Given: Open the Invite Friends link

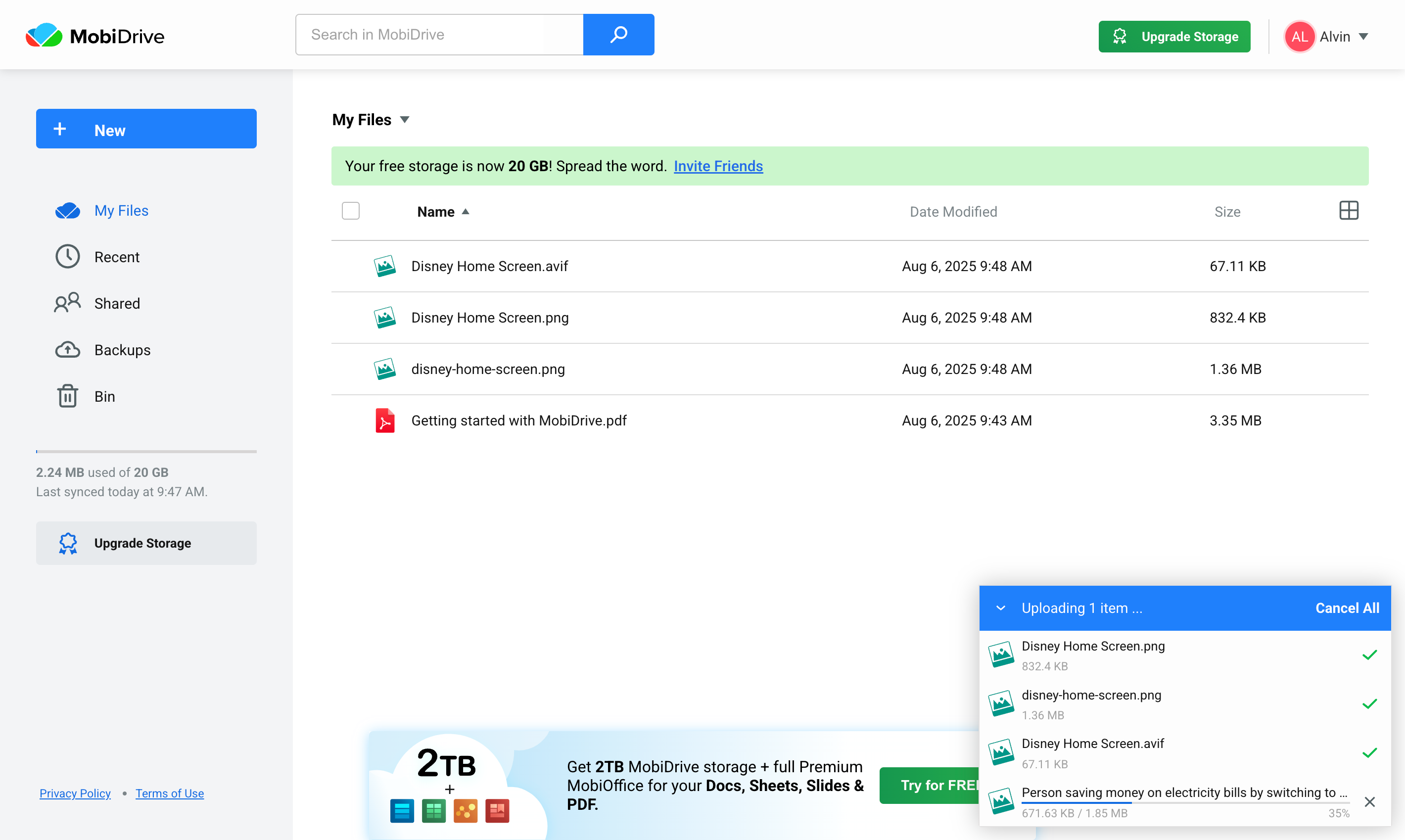Looking at the screenshot, I should tap(718, 166).
